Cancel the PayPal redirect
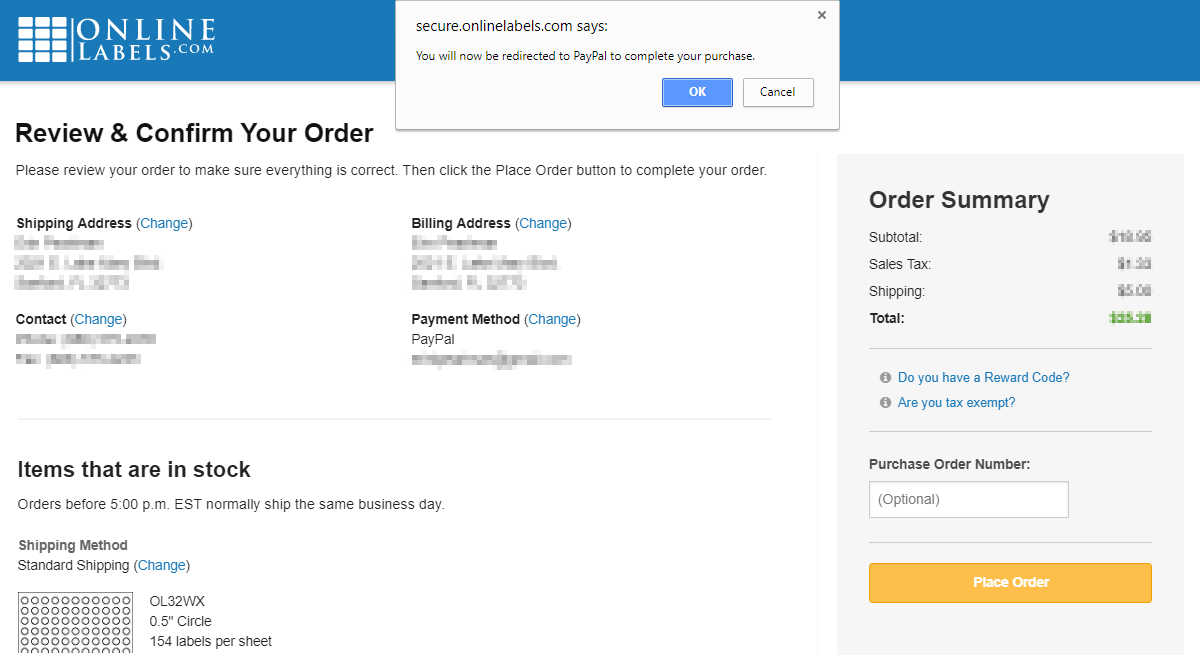This screenshot has height=666, width=1200. (x=778, y=92)
